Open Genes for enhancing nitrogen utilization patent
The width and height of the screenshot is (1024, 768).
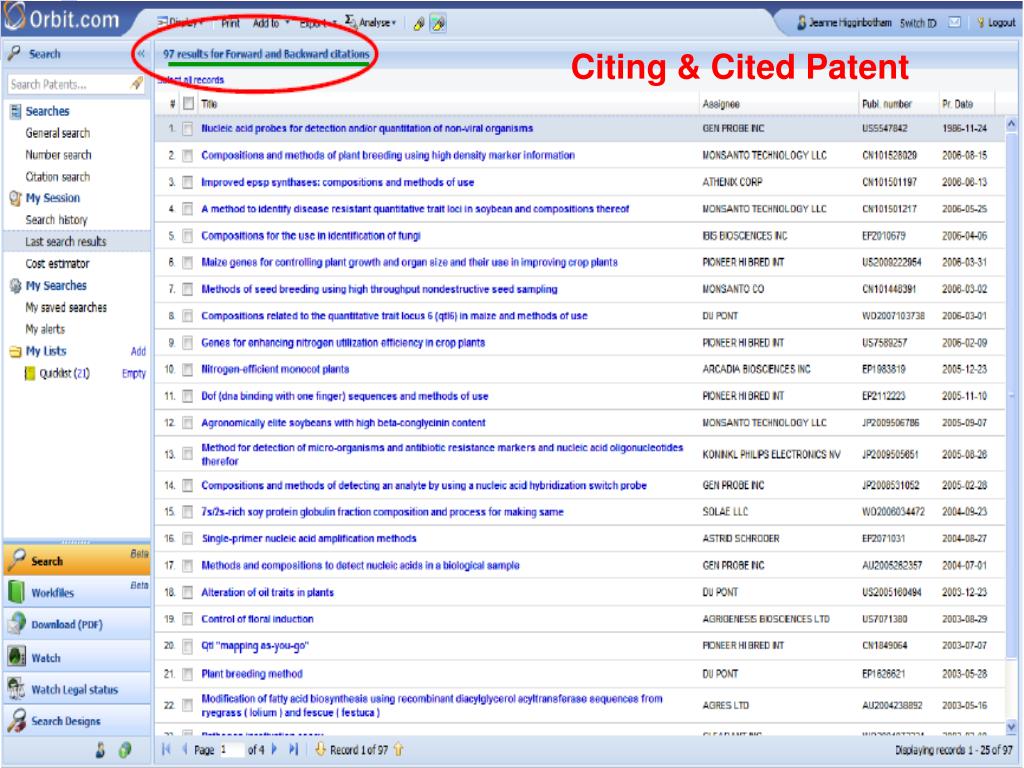click(x=343, y=343)
